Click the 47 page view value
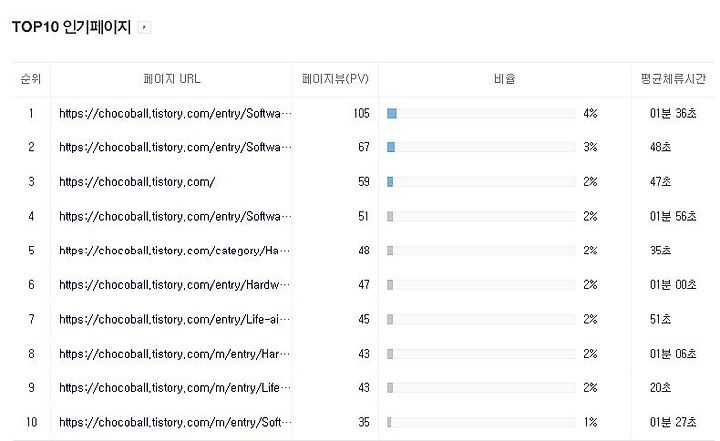The height and width of the screenshot is (441, 720). (364, 285)
